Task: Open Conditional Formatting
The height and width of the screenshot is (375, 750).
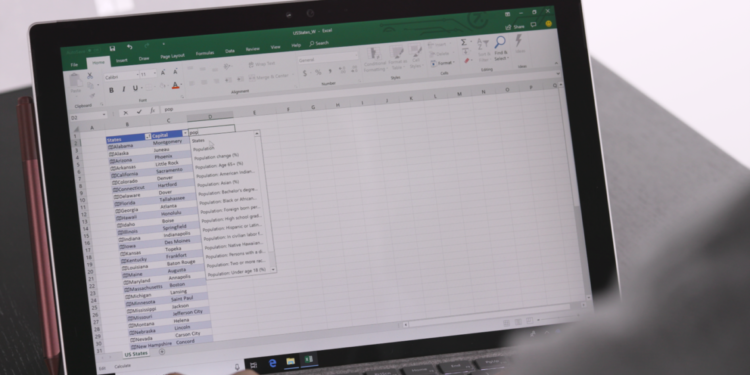Action: tap(375, 59)
